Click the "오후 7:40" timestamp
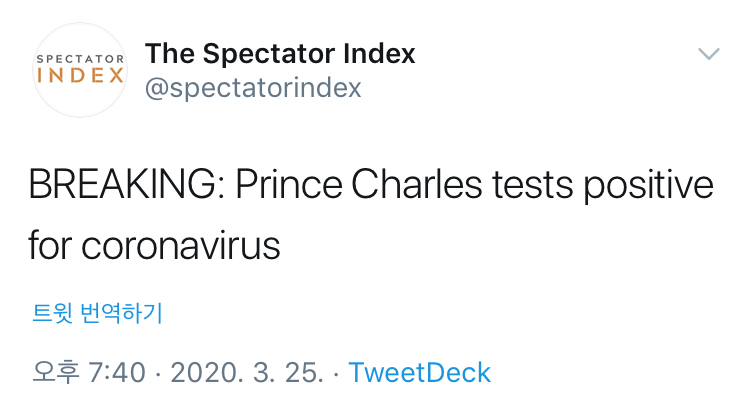Image resolution: width=750 pixels, height=413 pixels. coord(89,373)
